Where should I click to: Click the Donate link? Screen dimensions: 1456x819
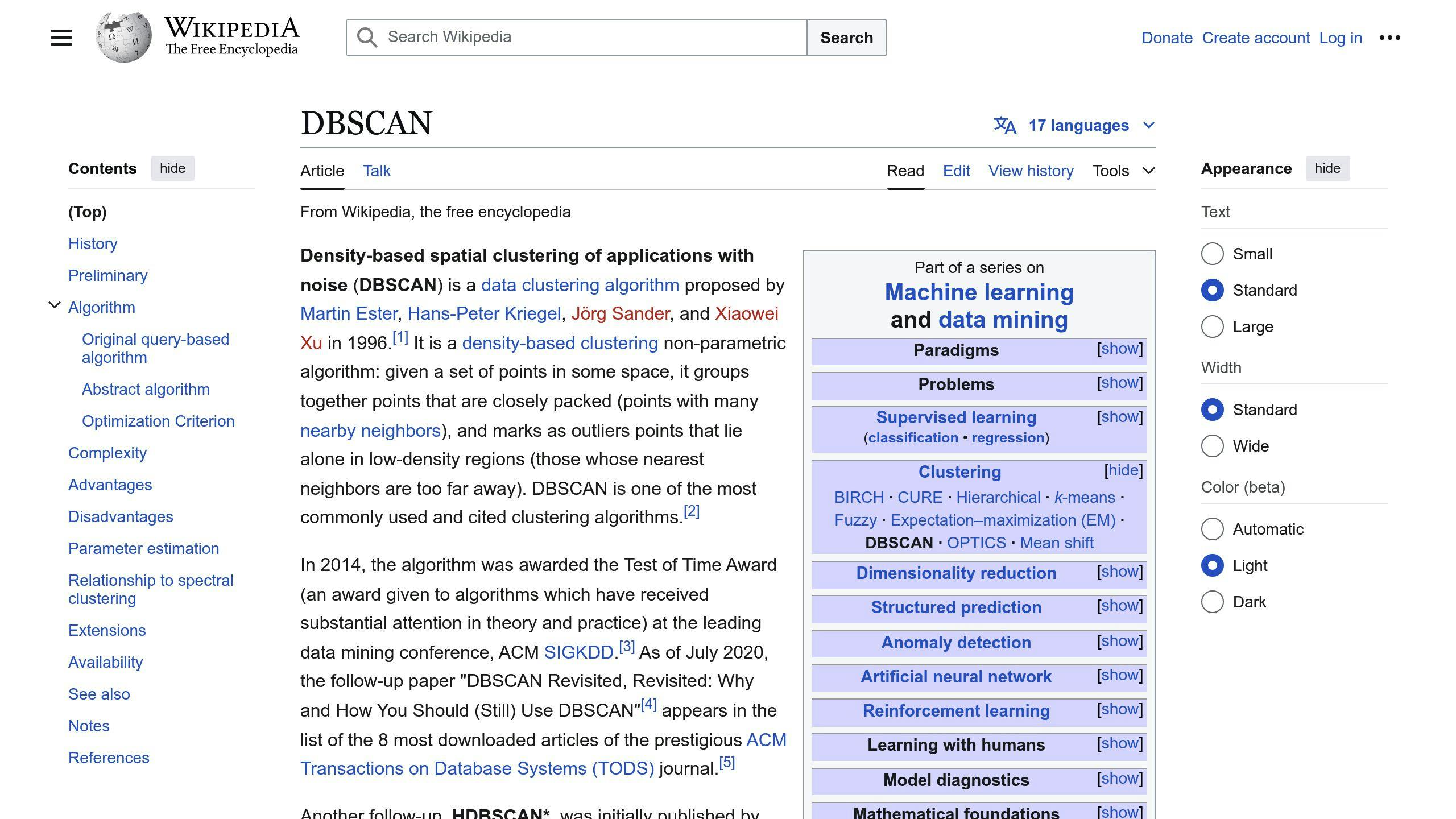(x=1167, y=38)
